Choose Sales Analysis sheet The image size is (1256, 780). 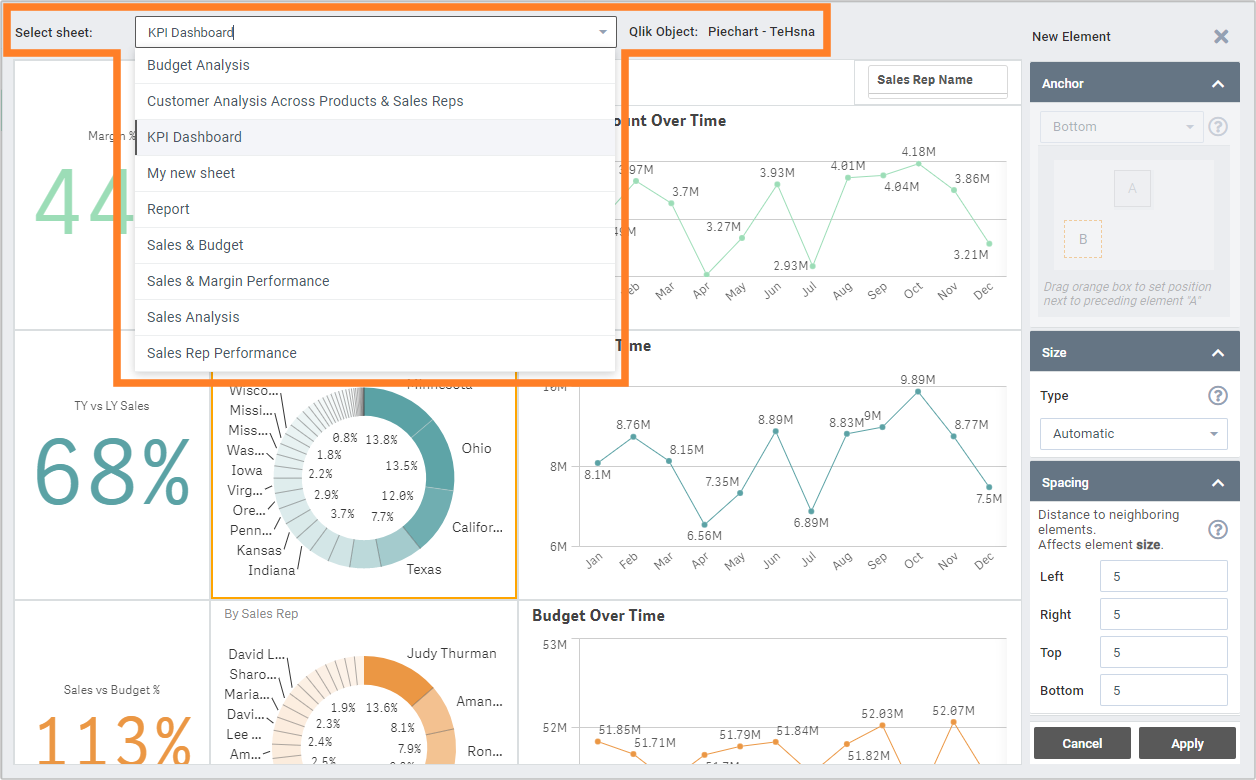click(x=375, y=317)
